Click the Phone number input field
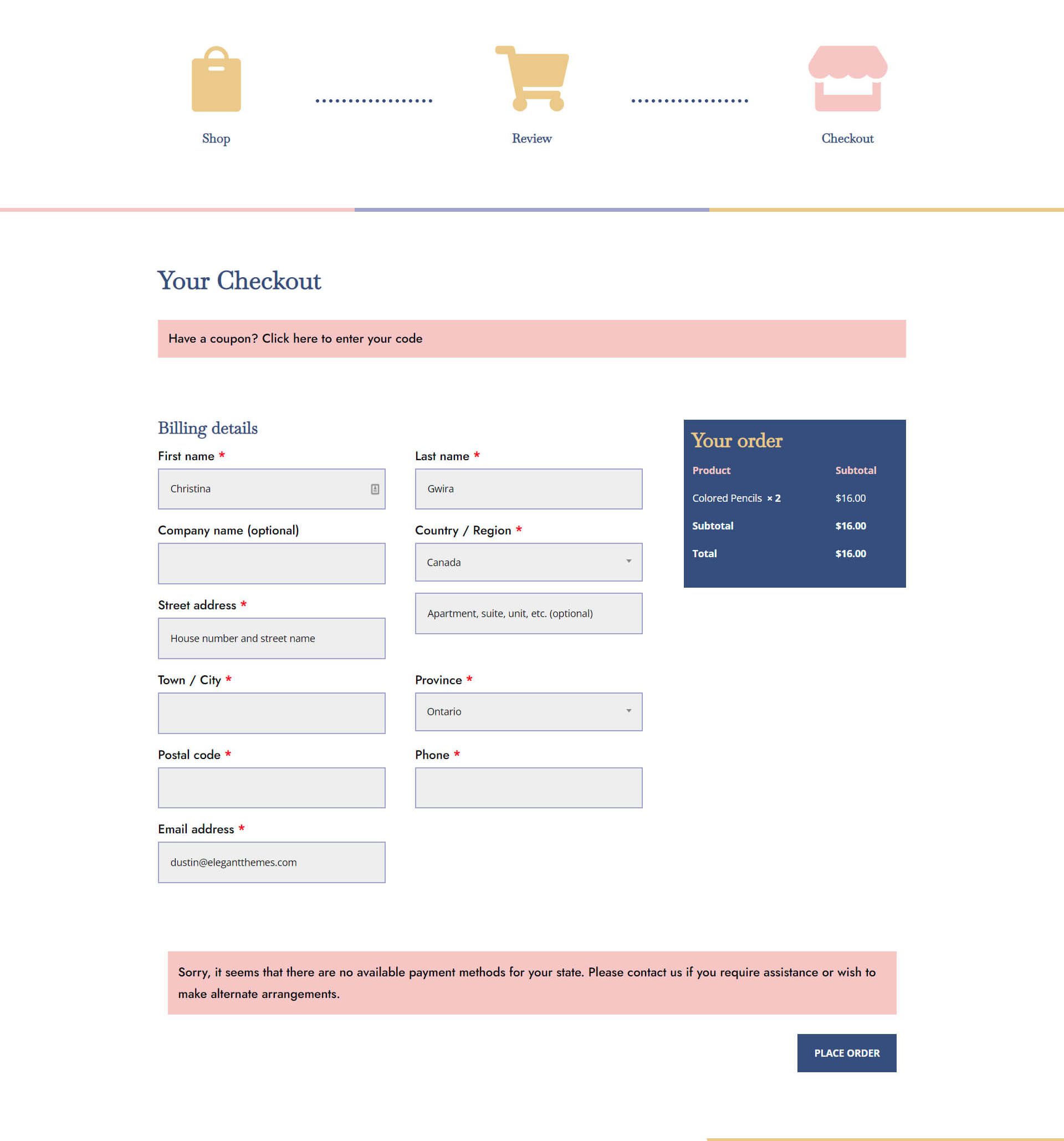 [x=529, y=788]
